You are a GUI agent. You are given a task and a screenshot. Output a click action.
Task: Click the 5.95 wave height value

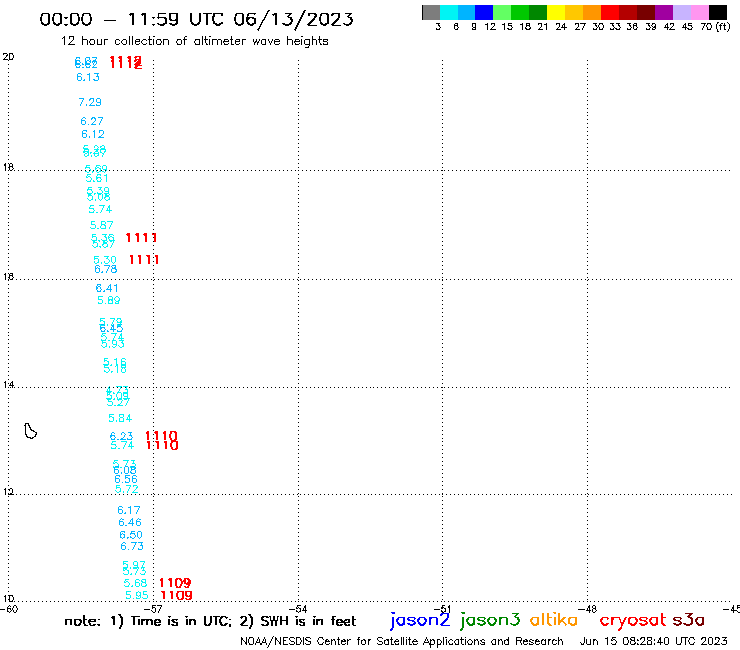137,595
